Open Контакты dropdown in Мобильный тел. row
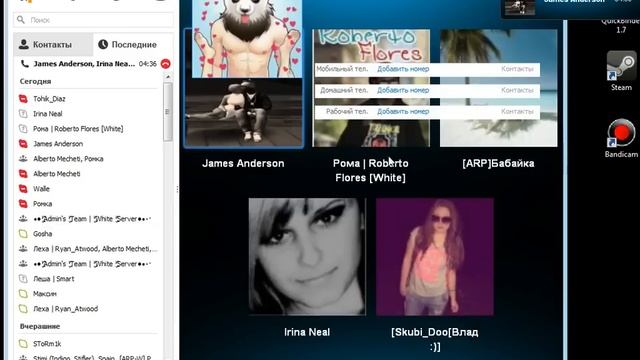 517,69
